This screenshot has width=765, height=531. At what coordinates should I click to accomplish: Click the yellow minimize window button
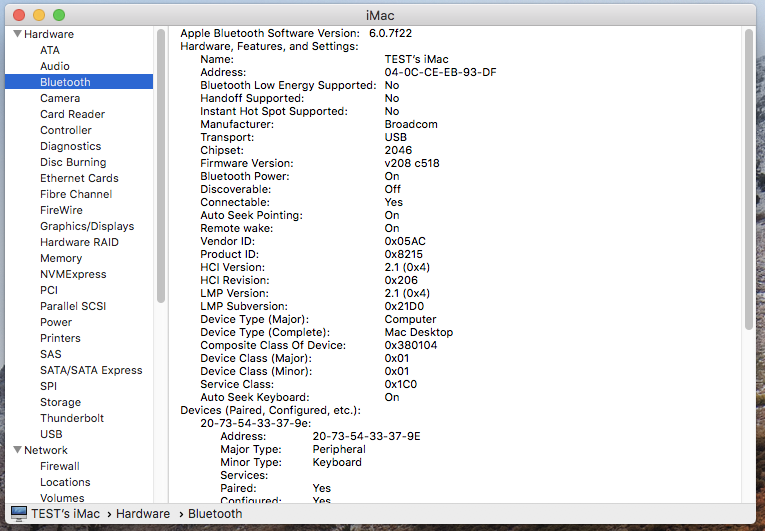pyautogui.click(x=39, y=15)
